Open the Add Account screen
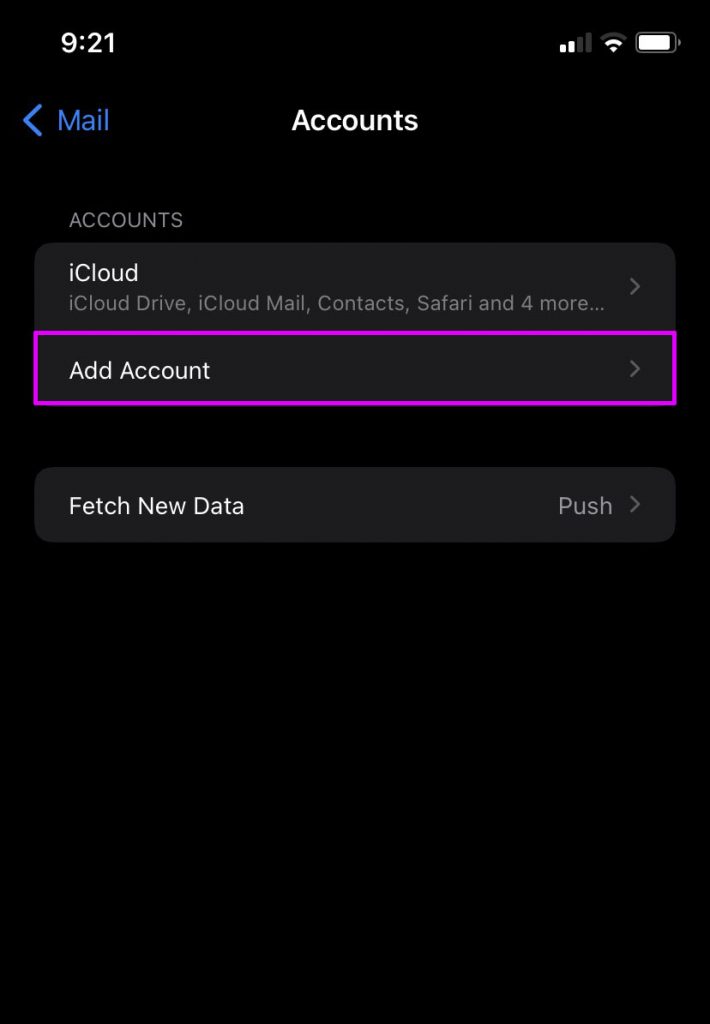Viewport: 710px width, 1024px height. click(300, 368)
